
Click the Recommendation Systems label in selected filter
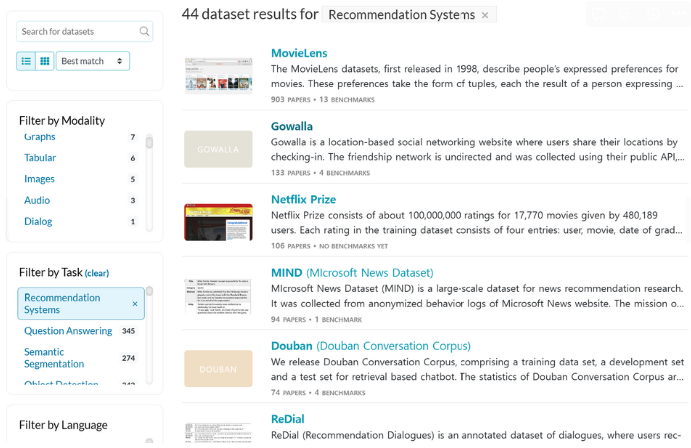click(62, 304)
